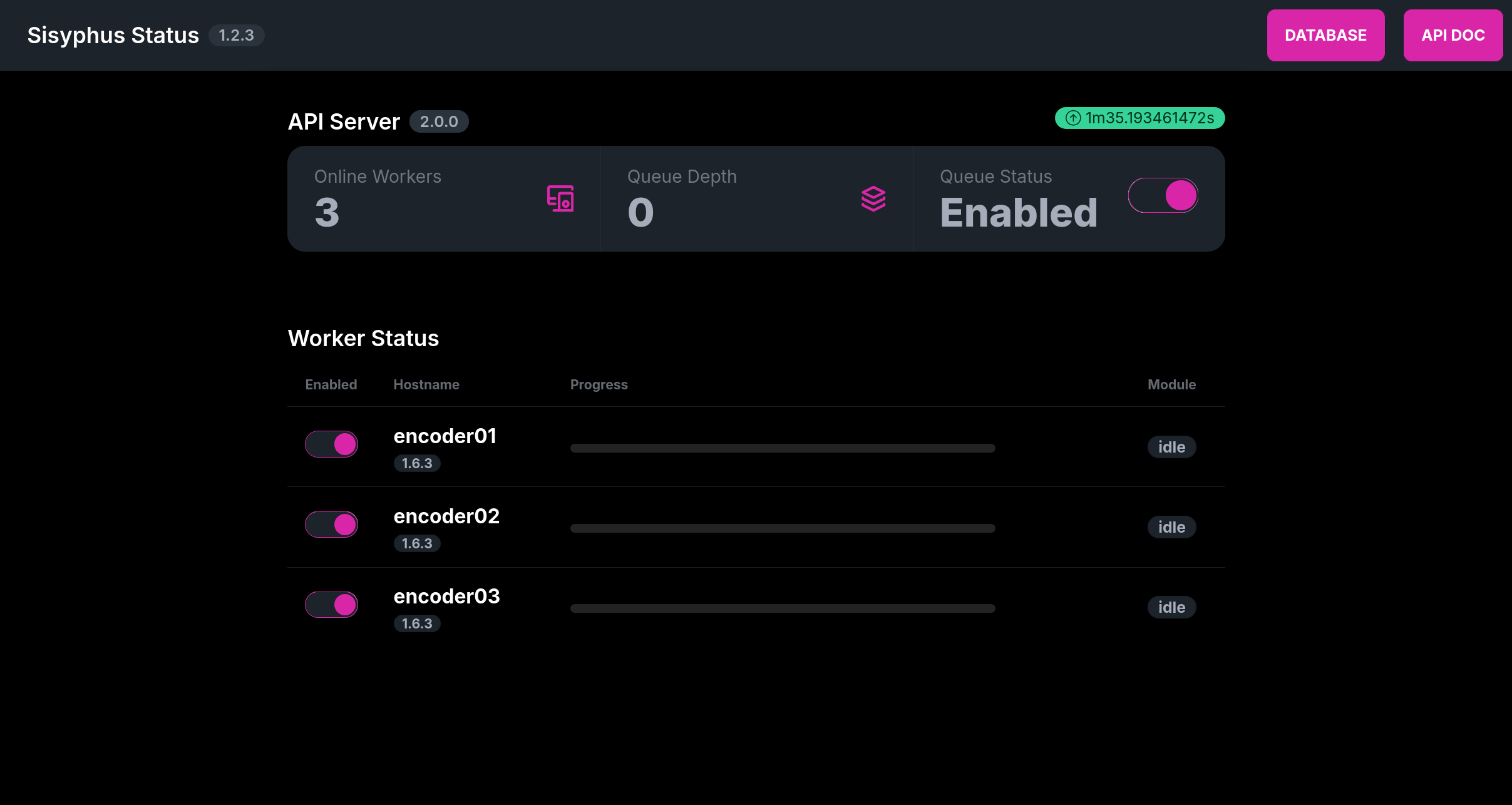
Task: Click the Module column header
Action: [x=1171, y=385]
